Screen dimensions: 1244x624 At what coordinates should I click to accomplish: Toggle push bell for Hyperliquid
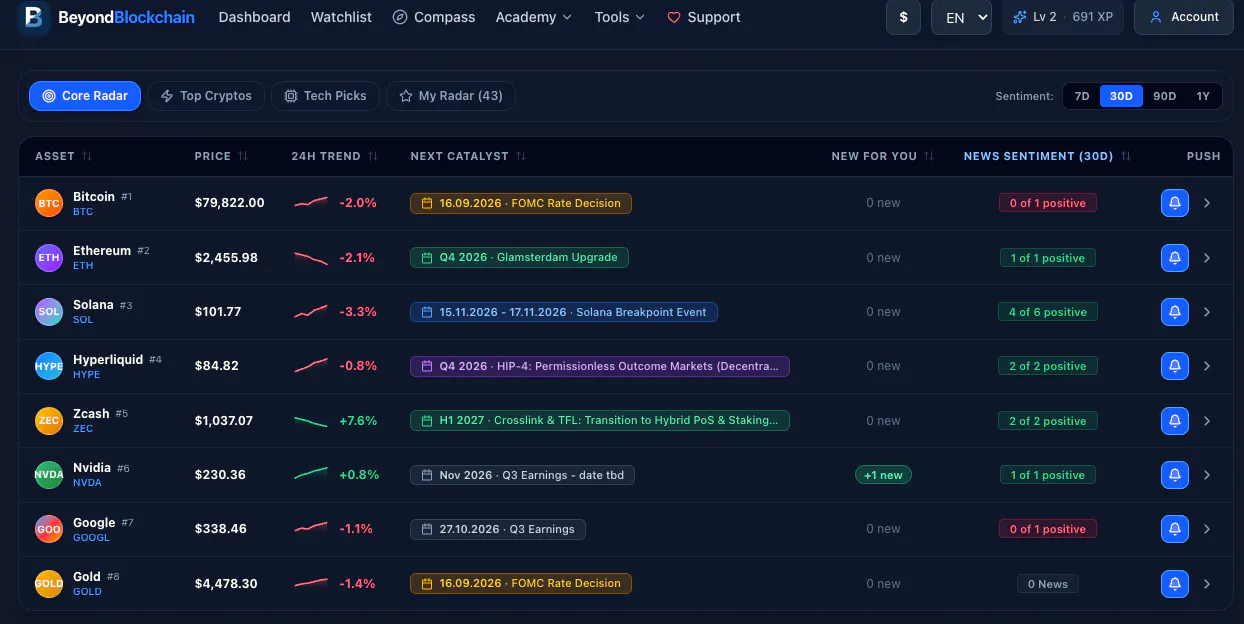point(1175,366)
